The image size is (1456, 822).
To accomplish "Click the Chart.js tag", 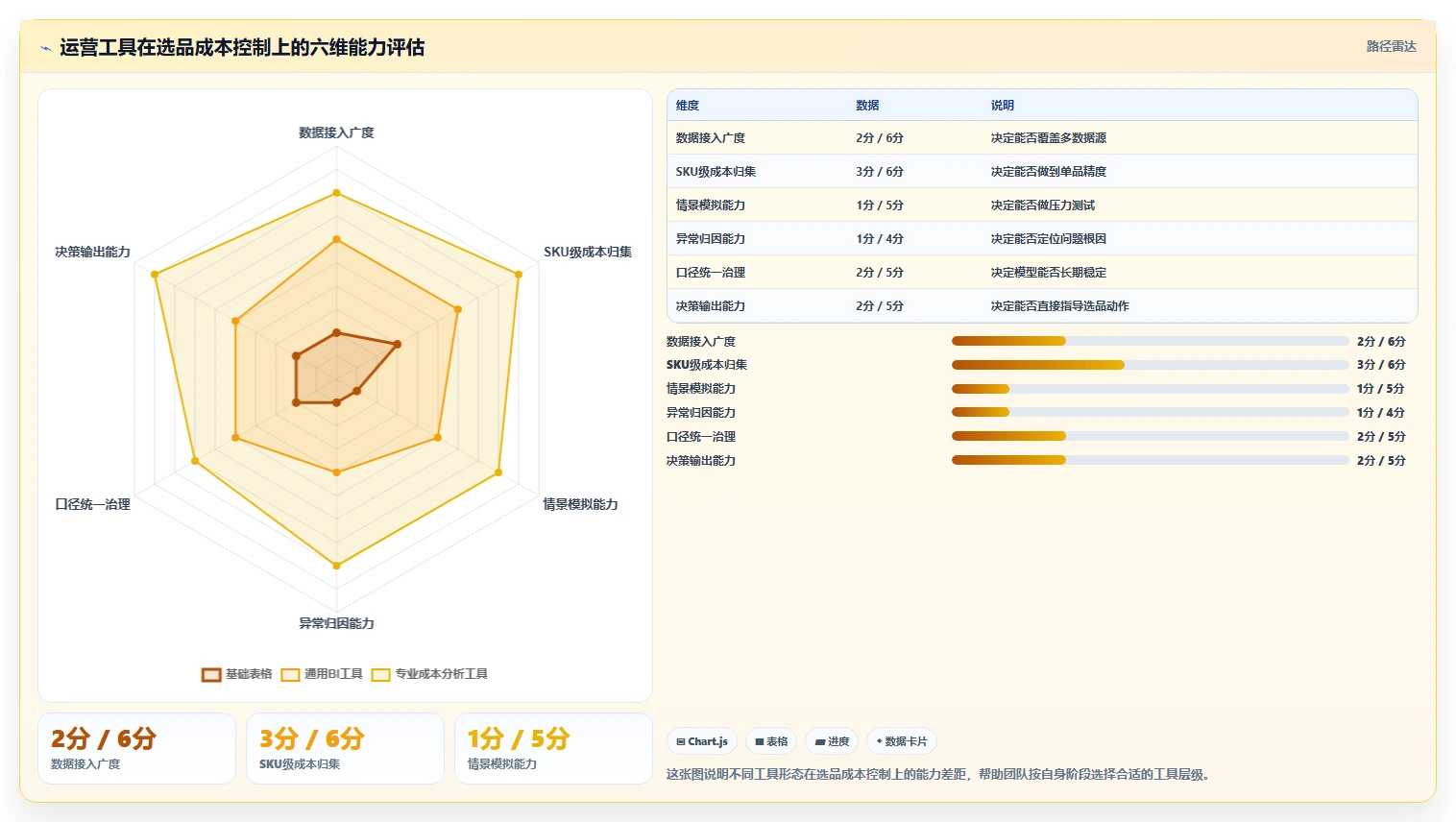I will point(702,741).
